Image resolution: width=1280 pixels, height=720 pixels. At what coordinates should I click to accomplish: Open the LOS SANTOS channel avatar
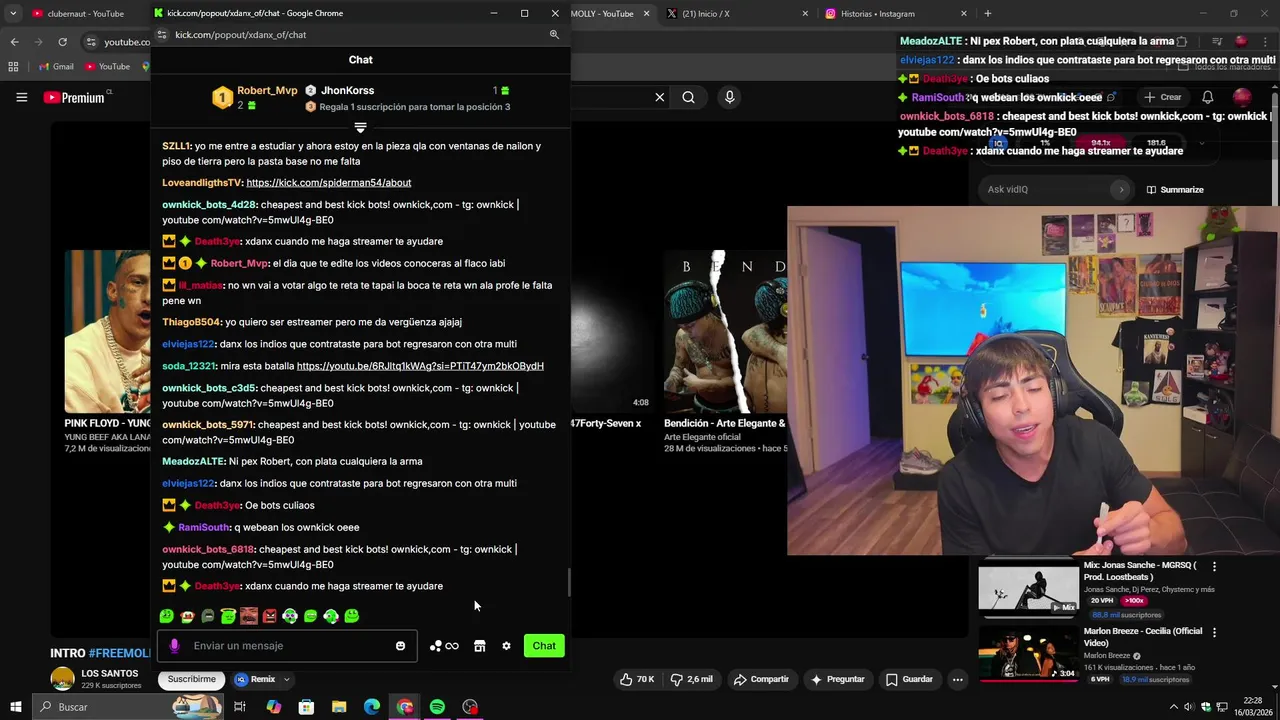pyautogui.click(x=63, y=679)
